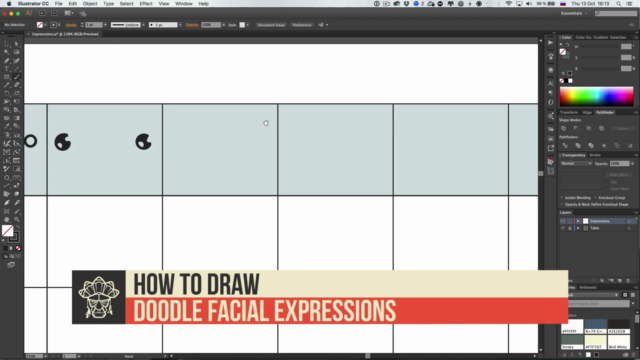The height and width of the screenshot is (360, 640).
Task: Open the Character panel icon in dock
Action: pos(551,83)
